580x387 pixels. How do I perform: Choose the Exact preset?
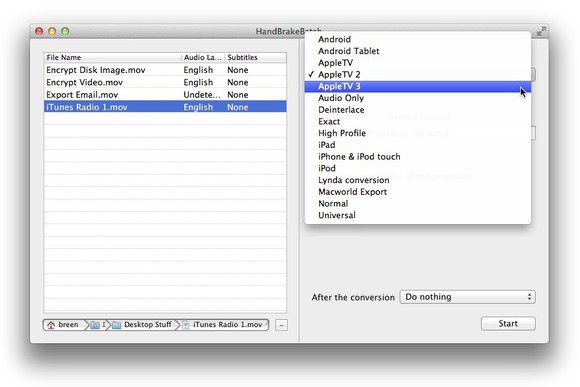pos(418,121)
